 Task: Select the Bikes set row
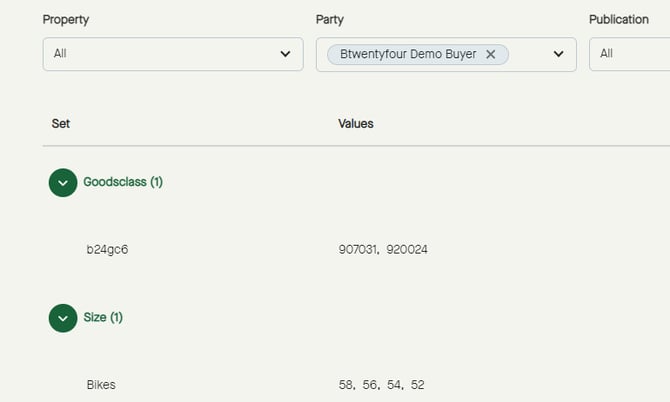point(101,385)
